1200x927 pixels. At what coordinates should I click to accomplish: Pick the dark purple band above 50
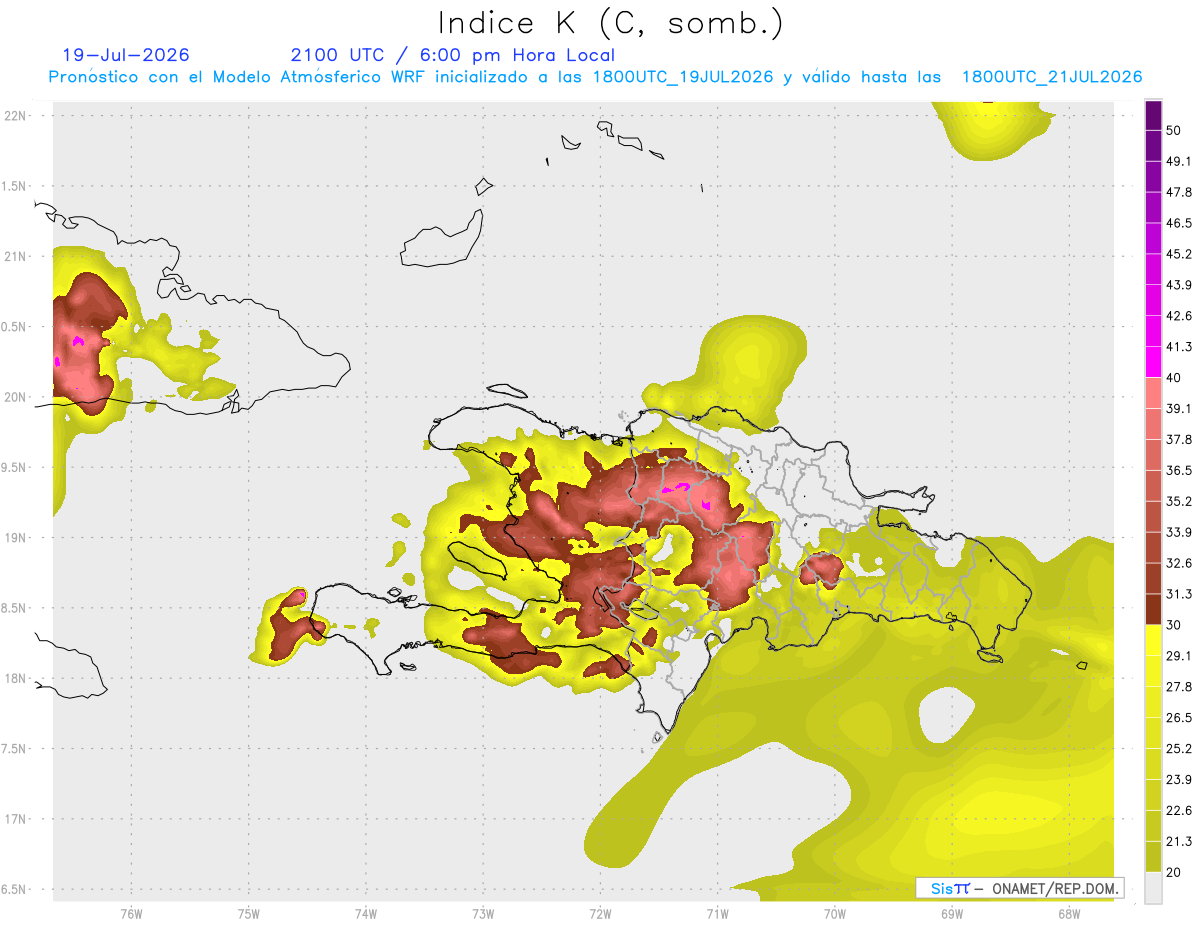(x=1154, y=115)
